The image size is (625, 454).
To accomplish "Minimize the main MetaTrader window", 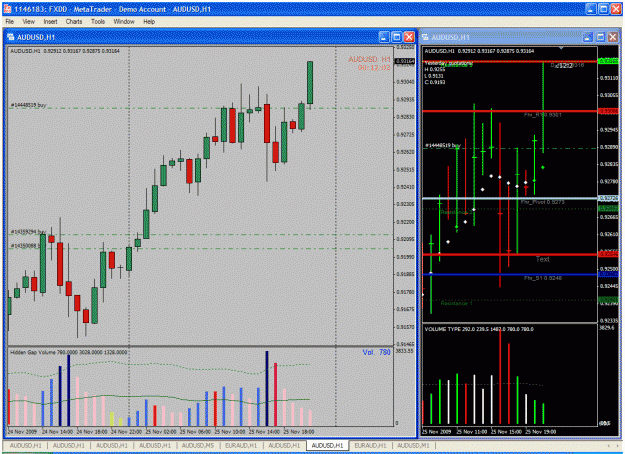I will pyautogui.click(x=591, y=9).
